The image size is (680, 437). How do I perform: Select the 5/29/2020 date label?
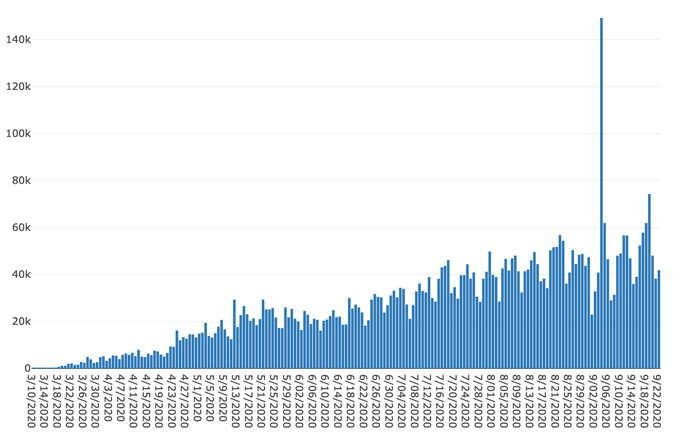click(287, 400)
